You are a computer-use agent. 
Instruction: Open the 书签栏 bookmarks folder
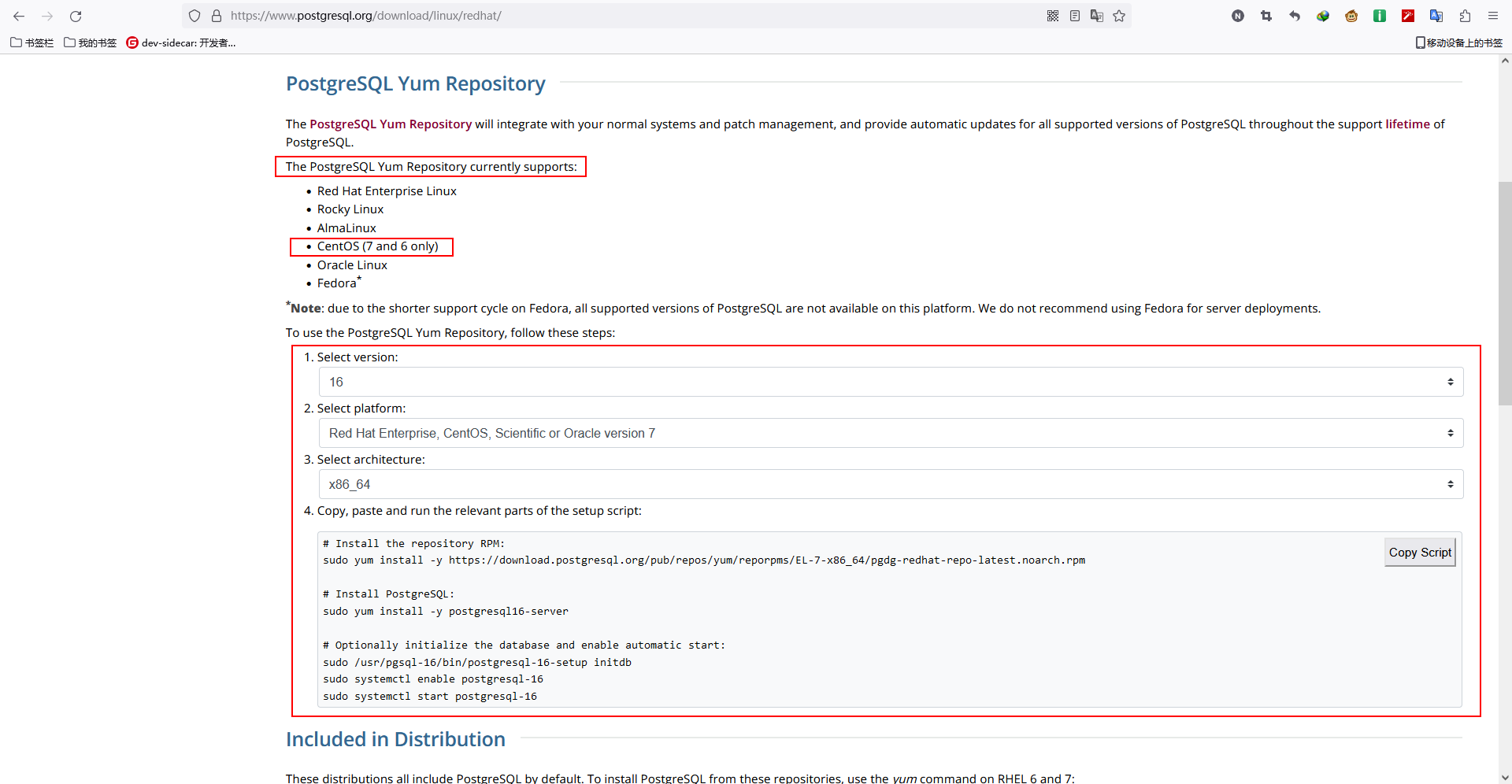click(x=32, y=43)
